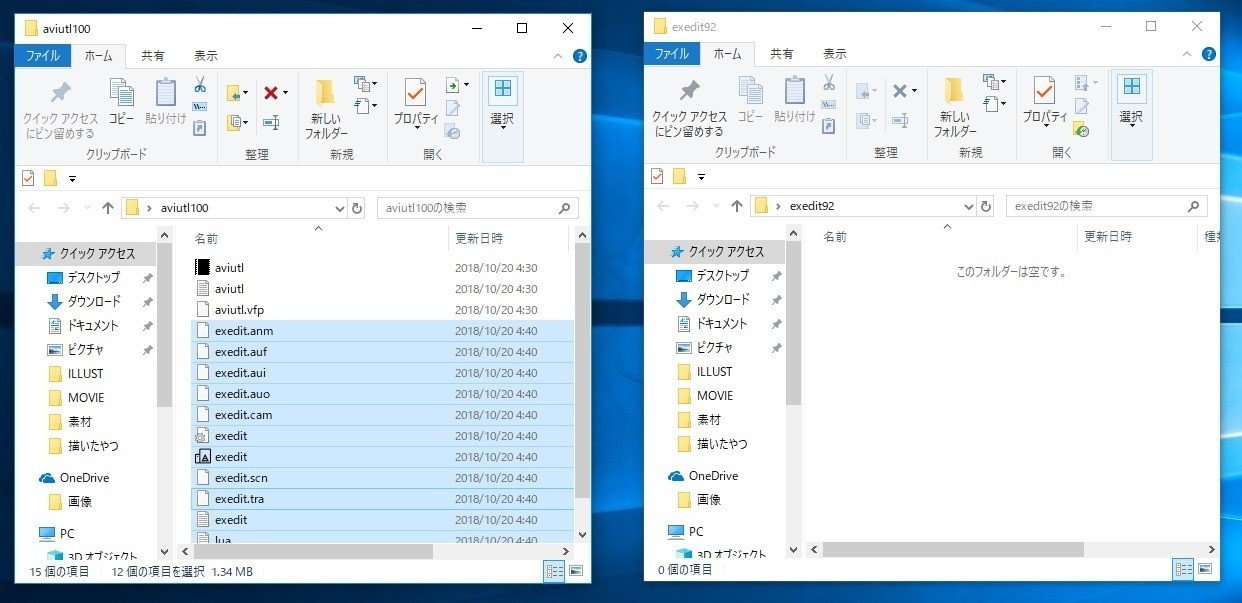Select exedit.auo file
1242x603 pixels.
tap(382, 394)
